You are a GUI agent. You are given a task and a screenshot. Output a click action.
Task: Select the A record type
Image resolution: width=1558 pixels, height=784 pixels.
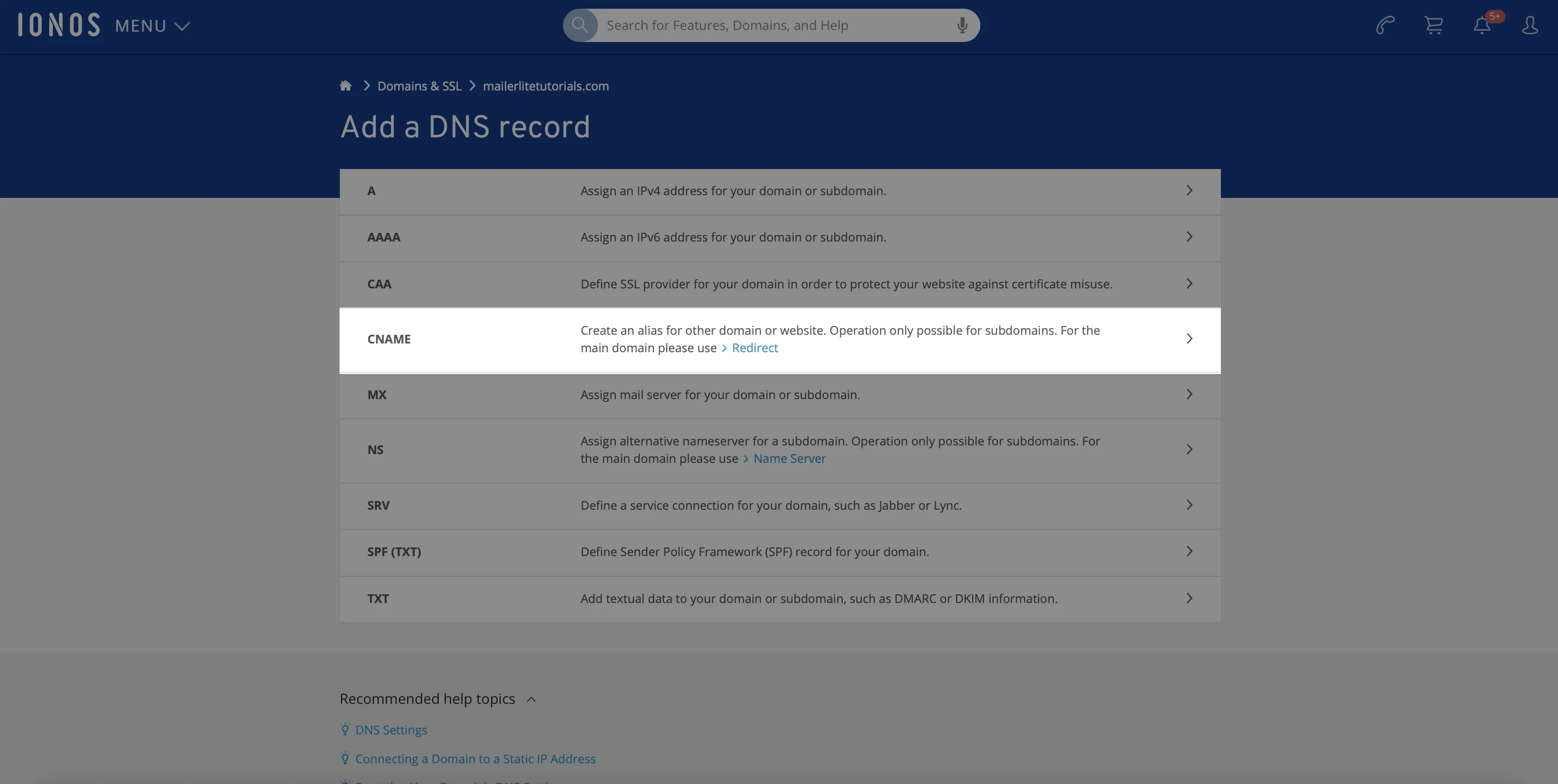click(x=371, y=191)
